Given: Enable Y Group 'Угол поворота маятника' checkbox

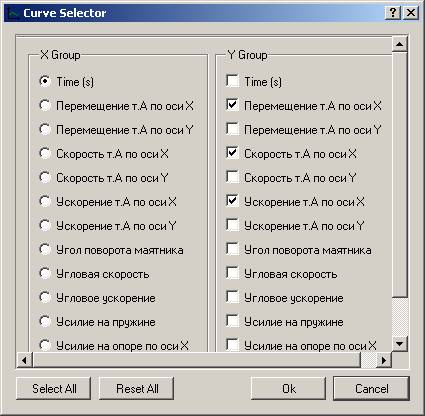Looking at the screenshot, I should (232, 249).
